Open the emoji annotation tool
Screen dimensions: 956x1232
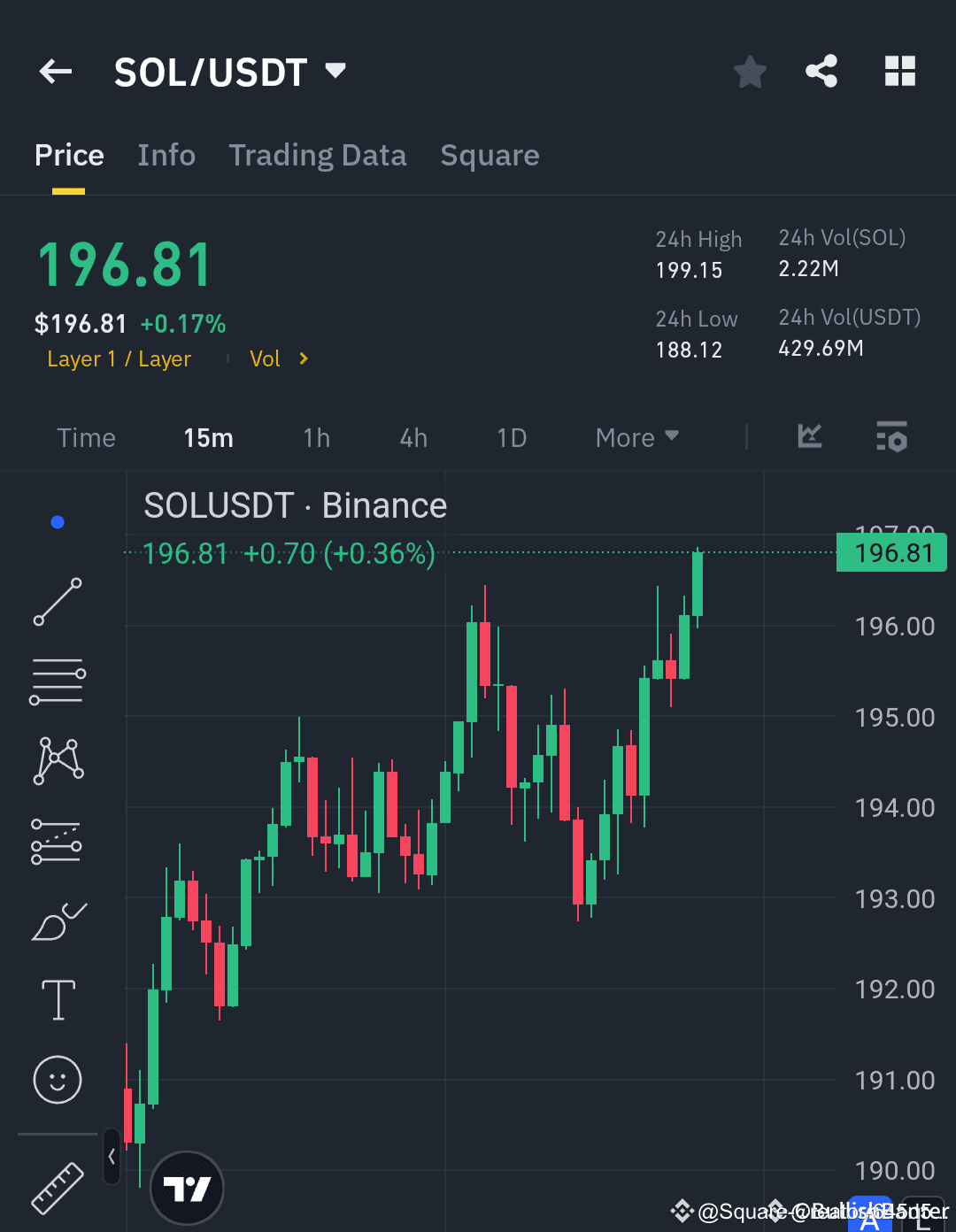pos(57,1080)
